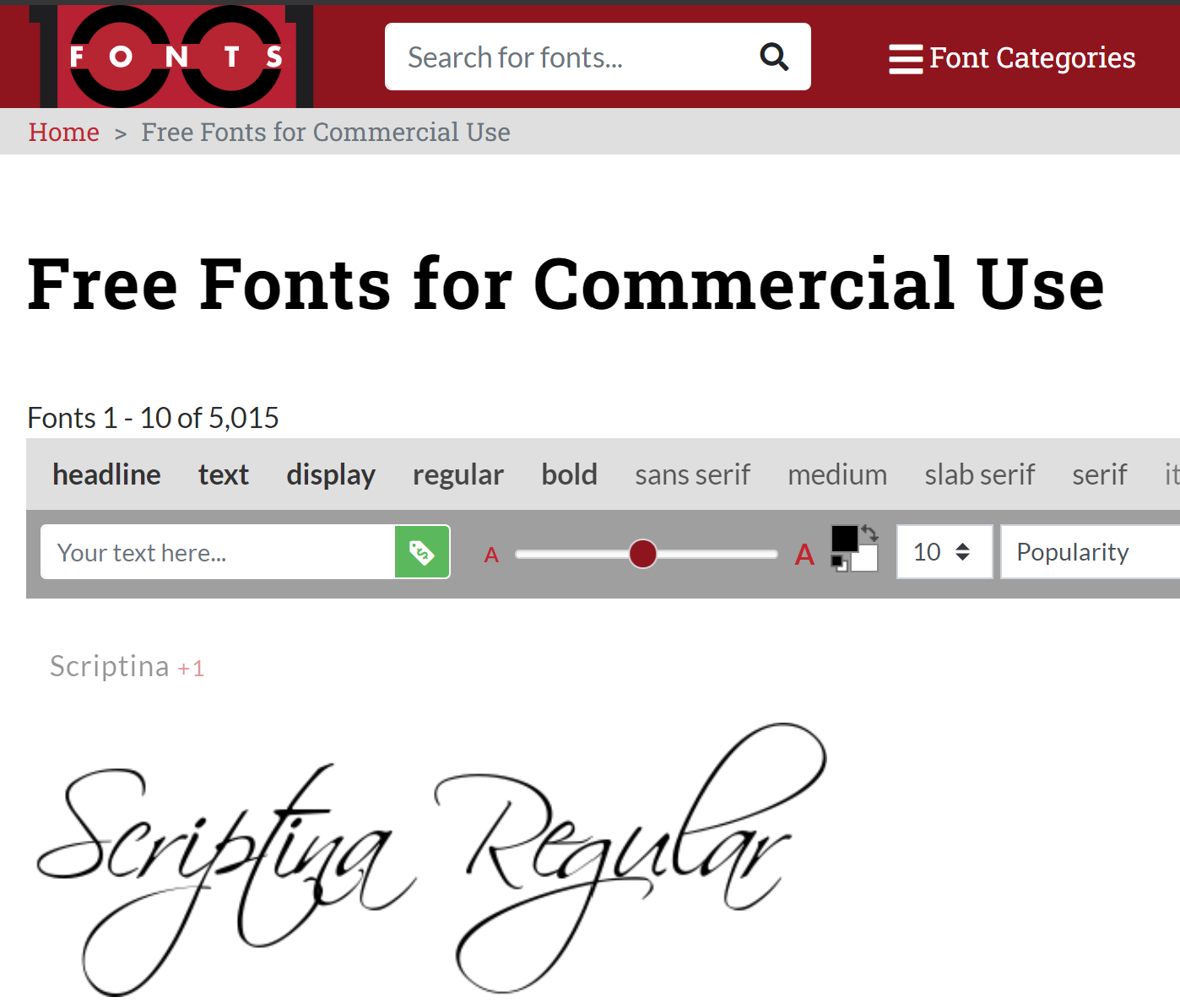
Task: Open the Popularity sort dropdown
Action: coord(1090,552)
